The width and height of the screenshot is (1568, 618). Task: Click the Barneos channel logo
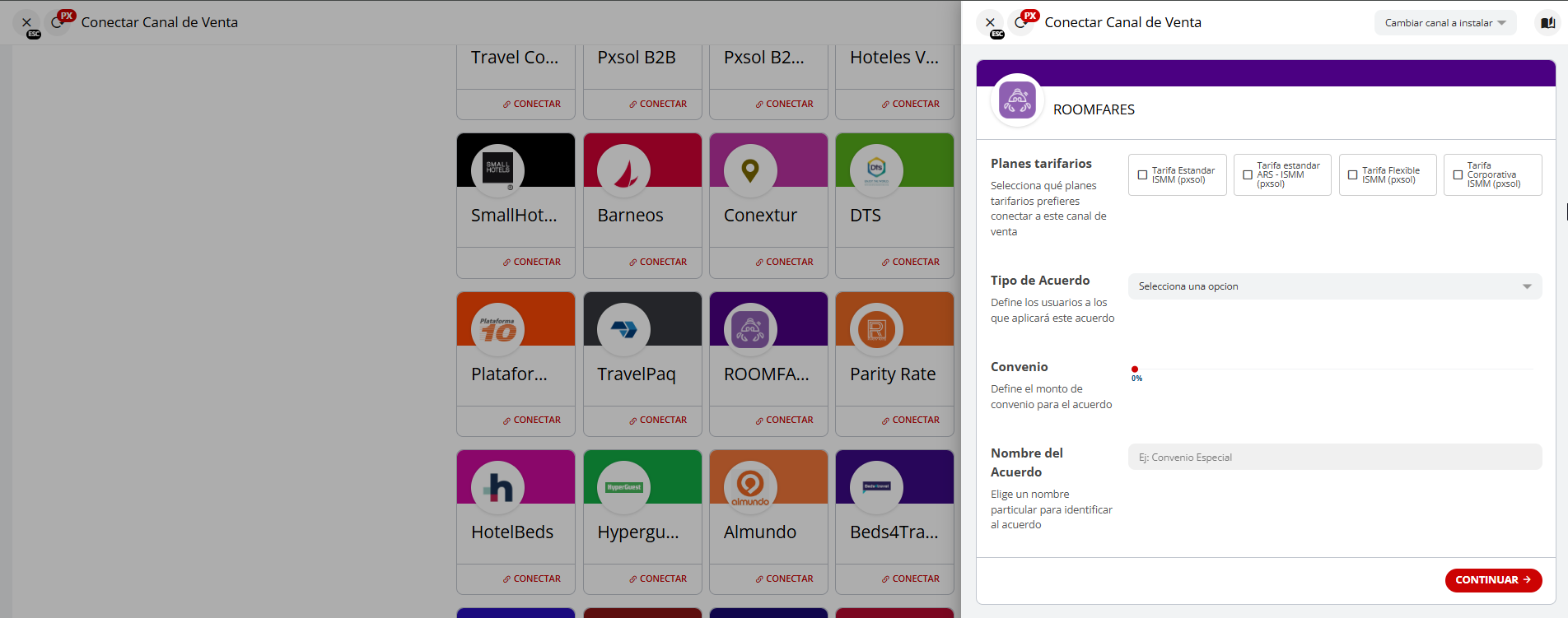pyautogui.click(x=623, y=170)
